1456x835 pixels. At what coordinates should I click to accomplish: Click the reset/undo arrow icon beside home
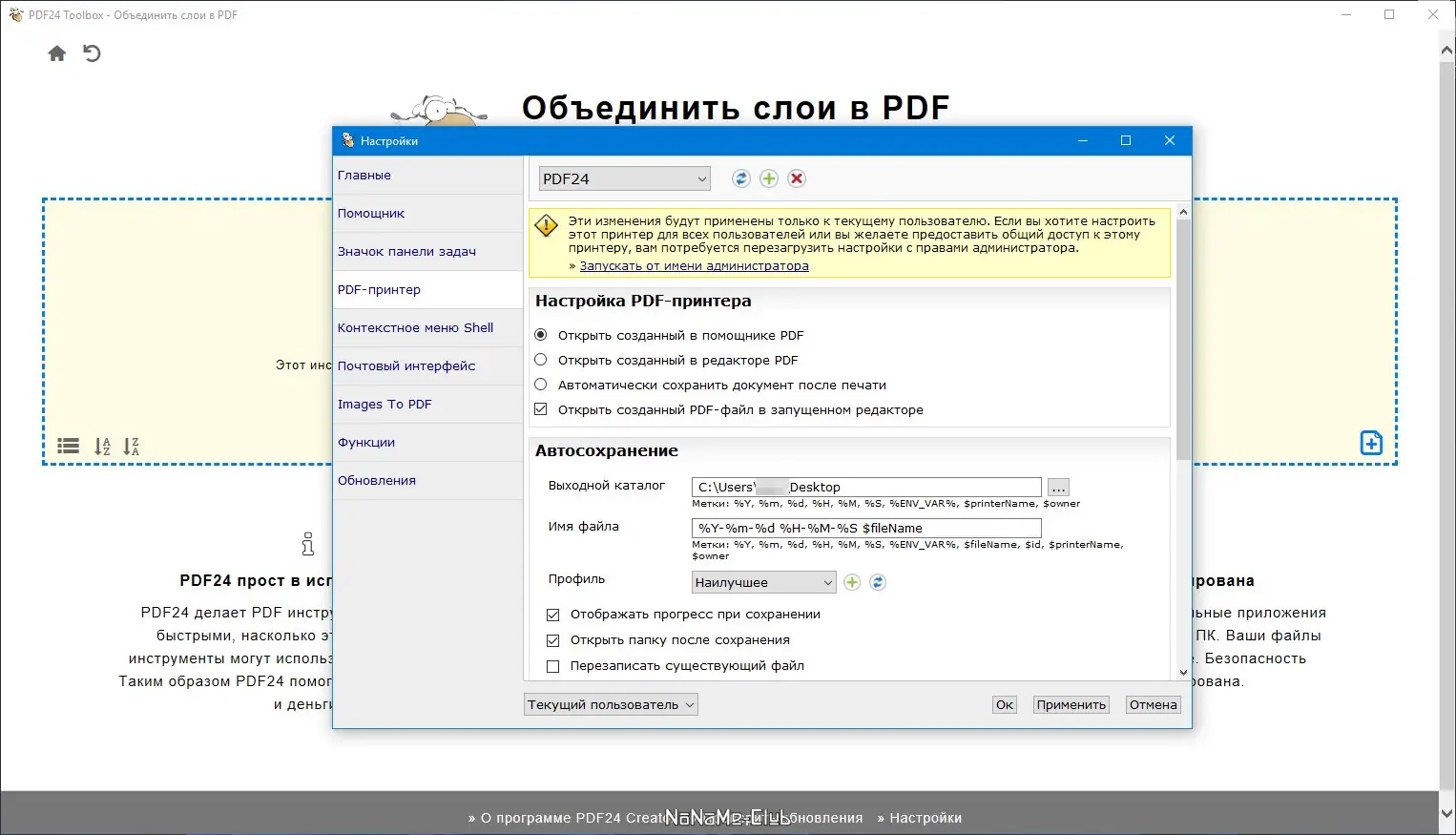tap(92, 53)
